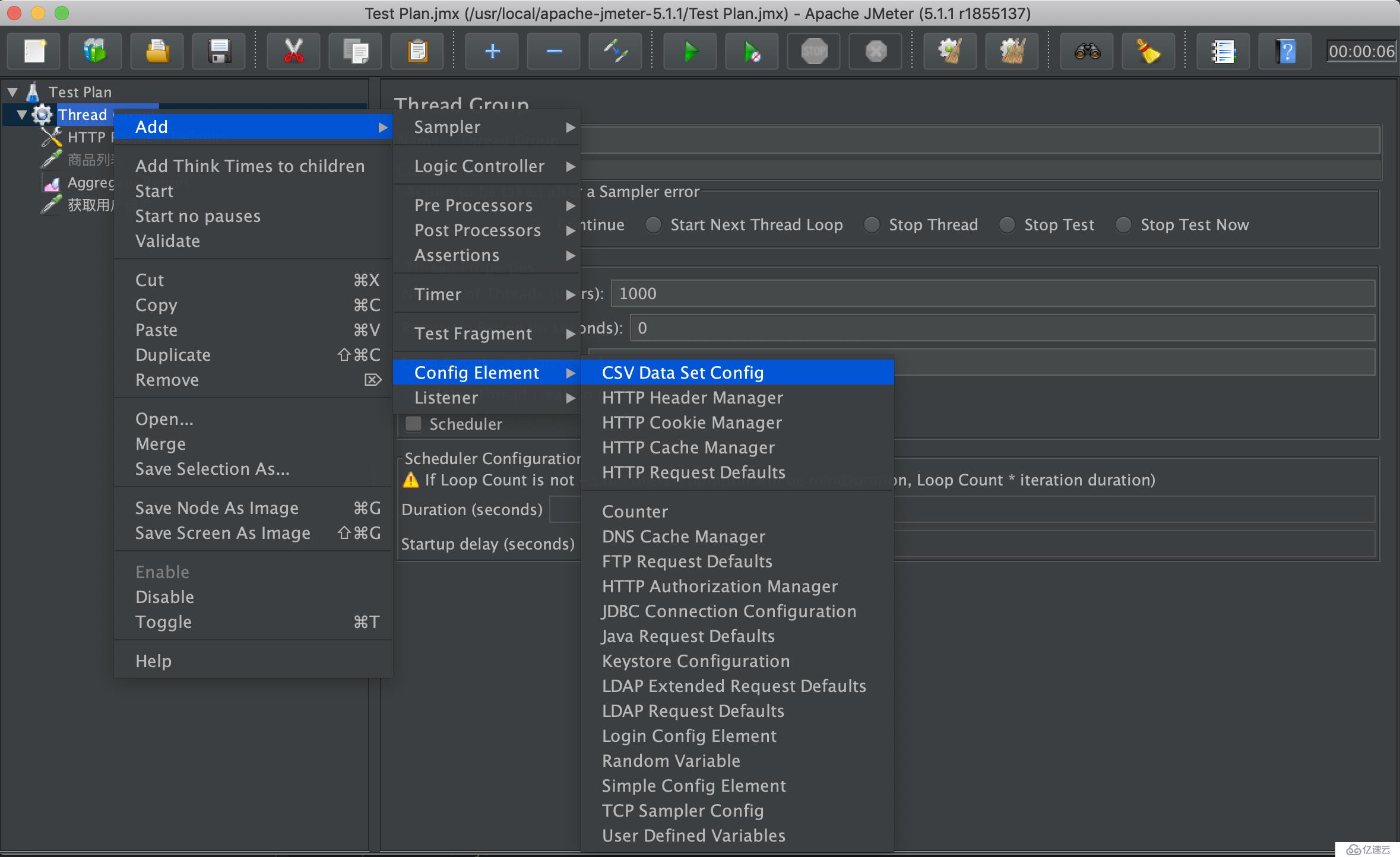Select Stop Test Now radio button
Screen dimensions: 1400x857
tap(1122, 225)
